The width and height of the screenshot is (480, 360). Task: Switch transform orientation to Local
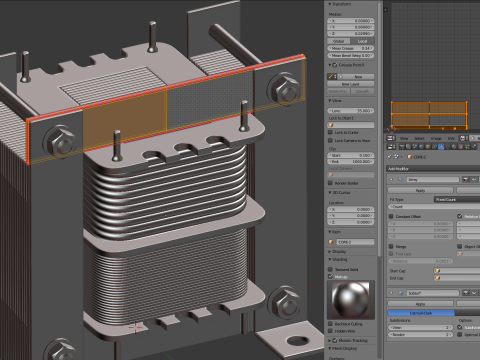[x=362, y=41]
